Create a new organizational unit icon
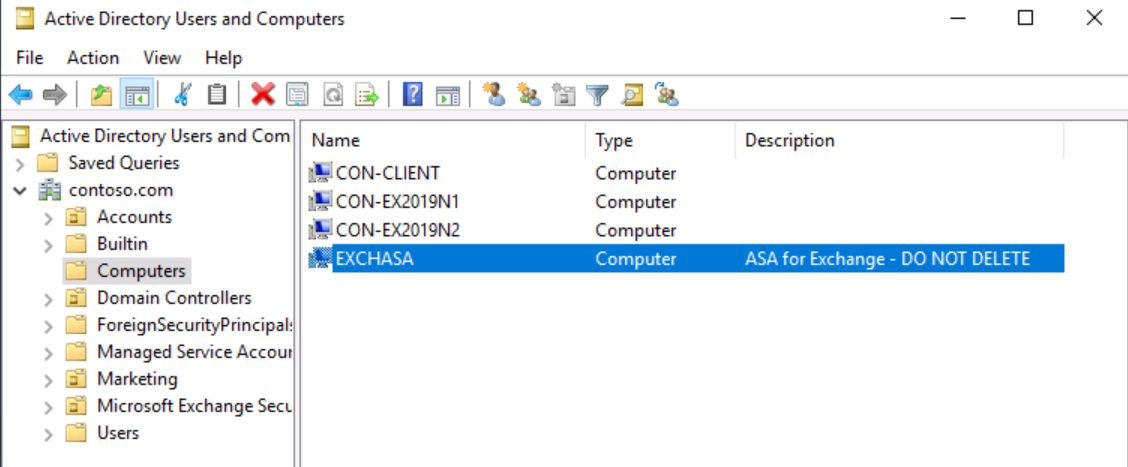Screen dimensions: 1128x467 point(563,94)
